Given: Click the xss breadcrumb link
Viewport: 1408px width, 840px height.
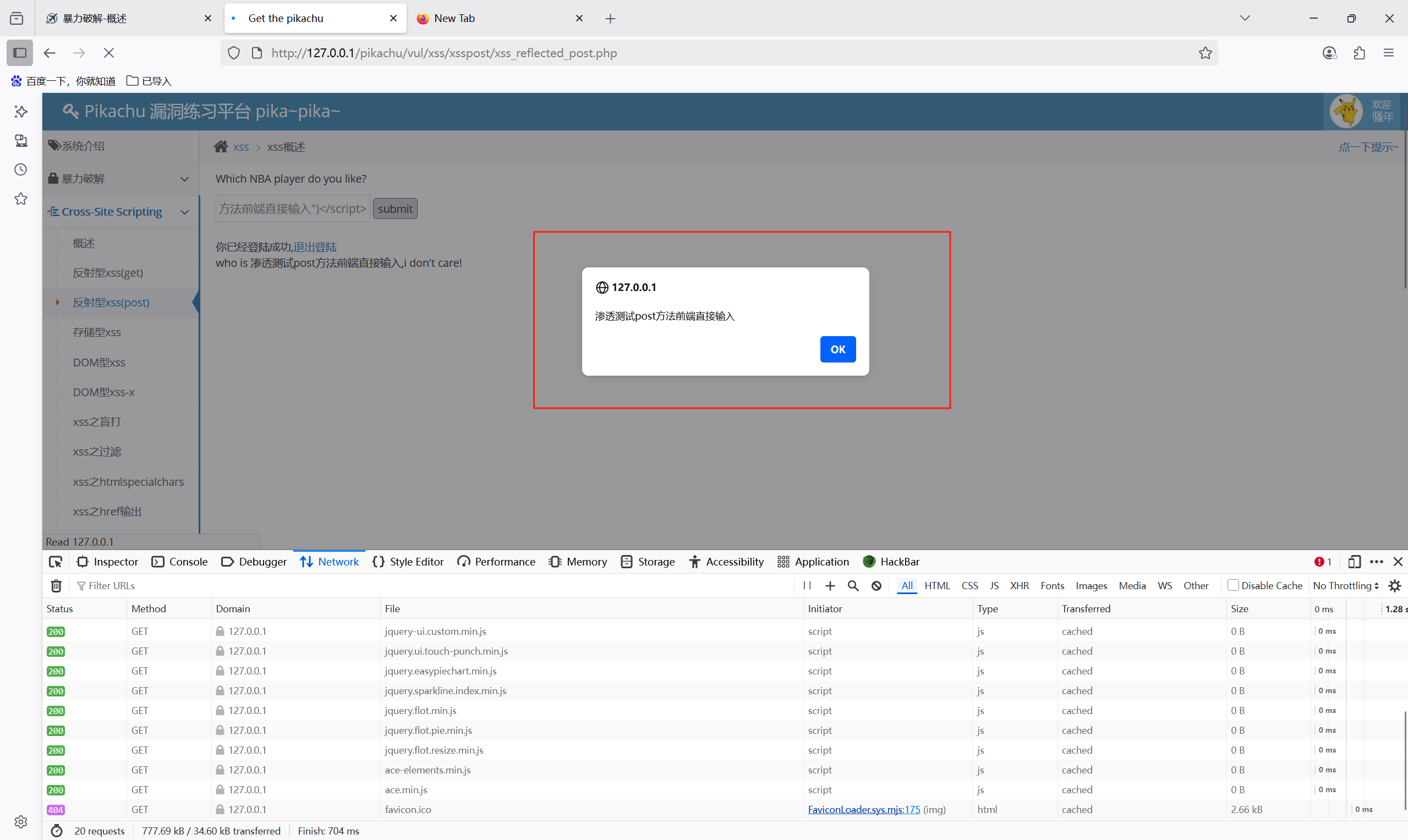Looking at the screenshot, I should pyautogui.click(x=240, y=147).
